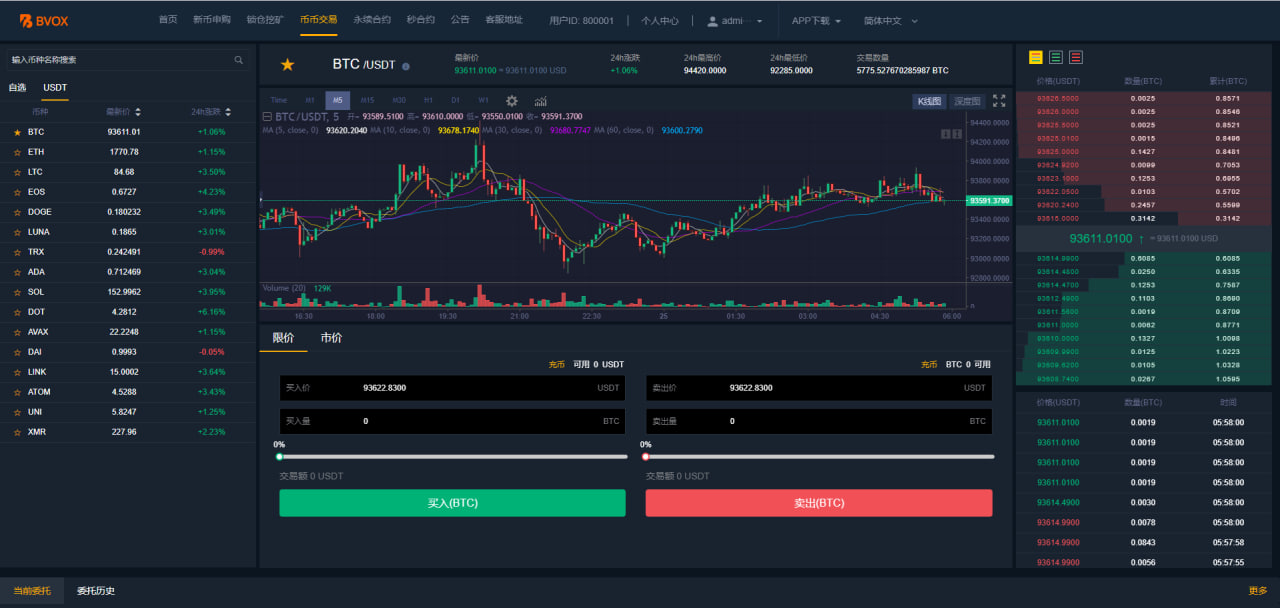Click the coin name search field
Screen dimensions: 1280x608
tap(128, 60)
